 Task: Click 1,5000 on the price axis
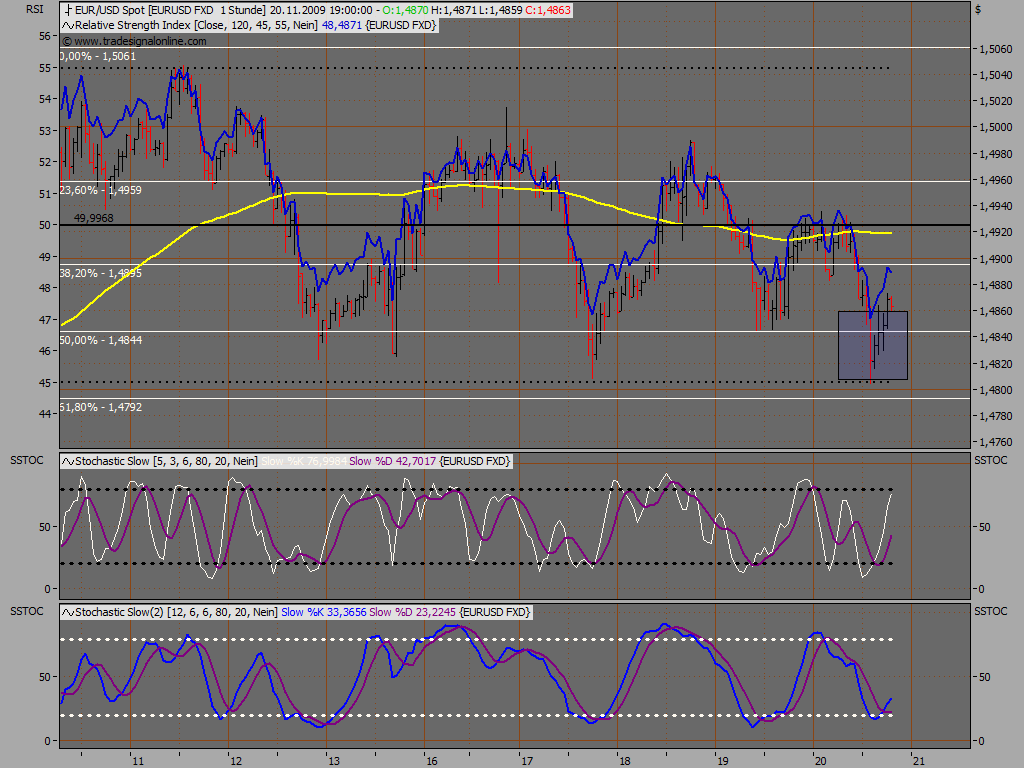996,127
